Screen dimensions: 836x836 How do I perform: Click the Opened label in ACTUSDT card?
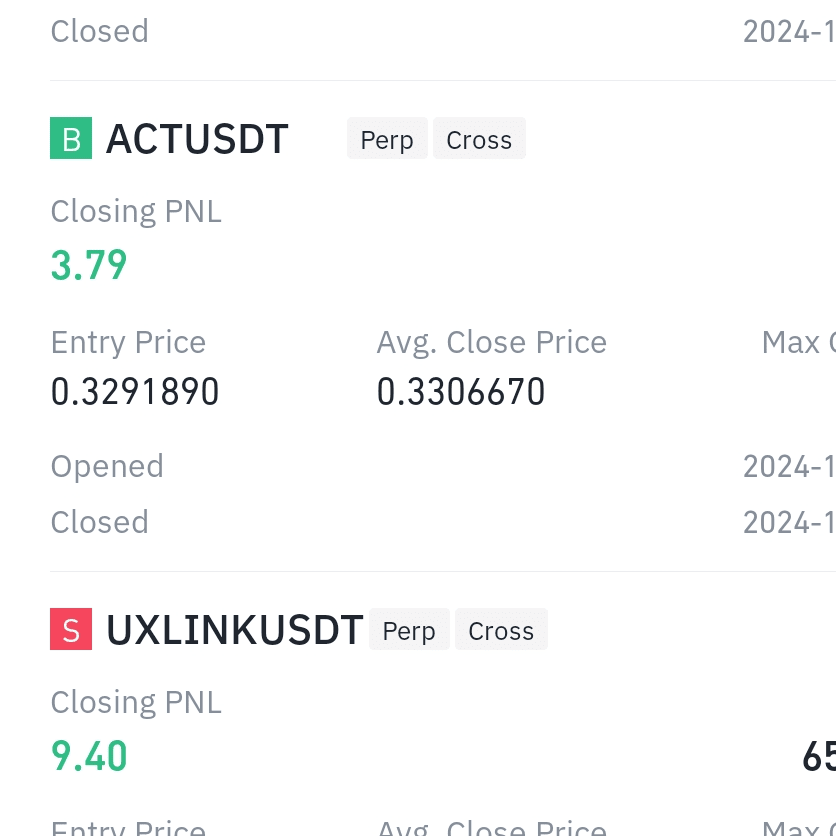[107, 467]
